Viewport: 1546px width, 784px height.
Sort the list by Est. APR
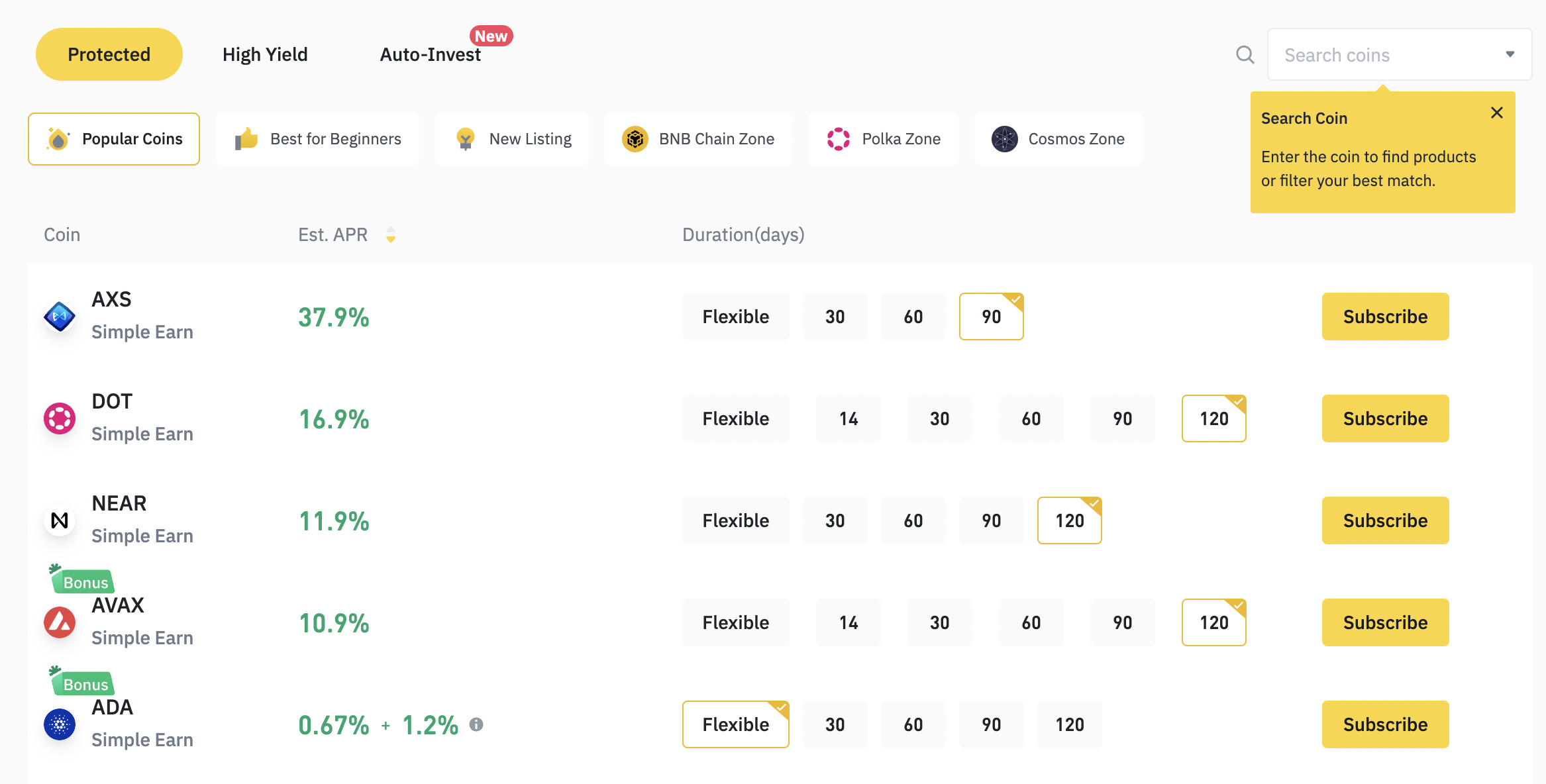391,235
